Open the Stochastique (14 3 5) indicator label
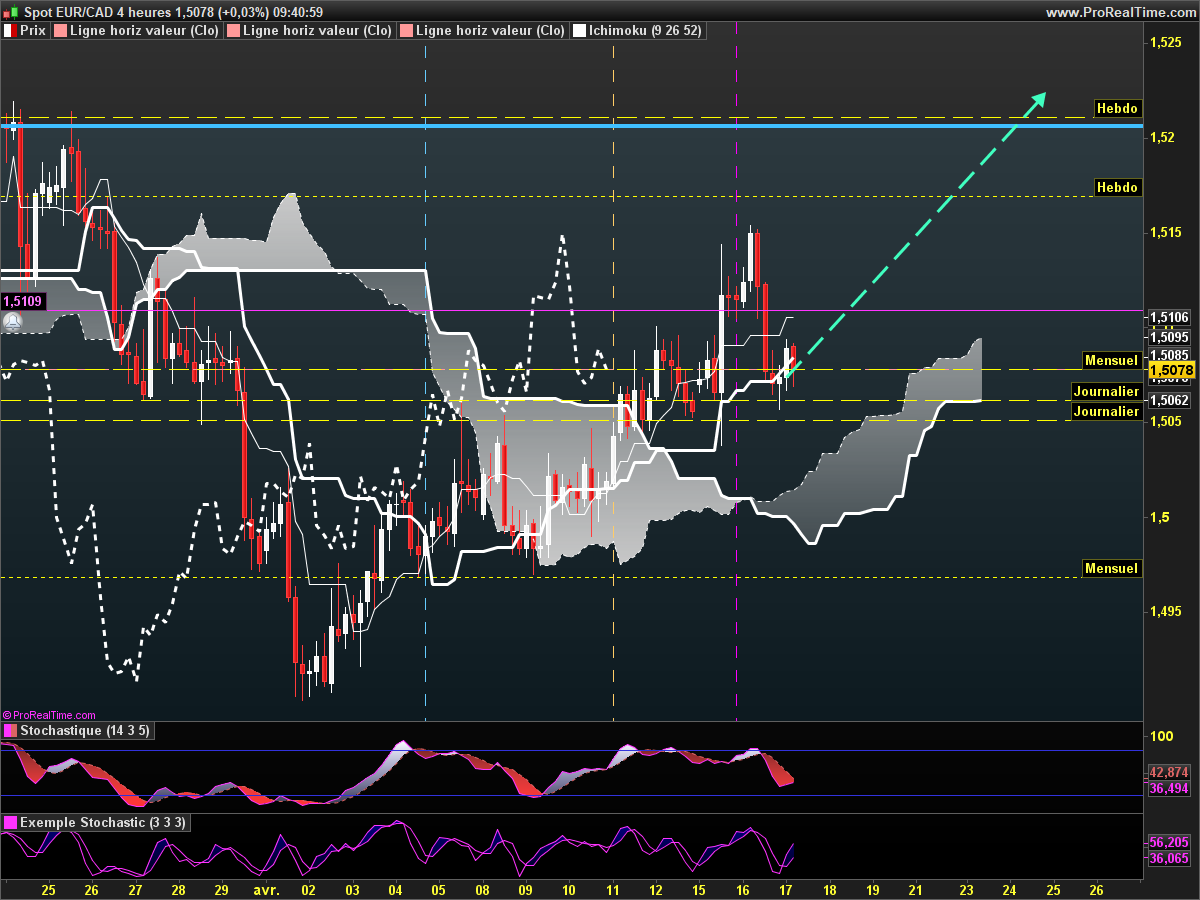 [85, 731]
